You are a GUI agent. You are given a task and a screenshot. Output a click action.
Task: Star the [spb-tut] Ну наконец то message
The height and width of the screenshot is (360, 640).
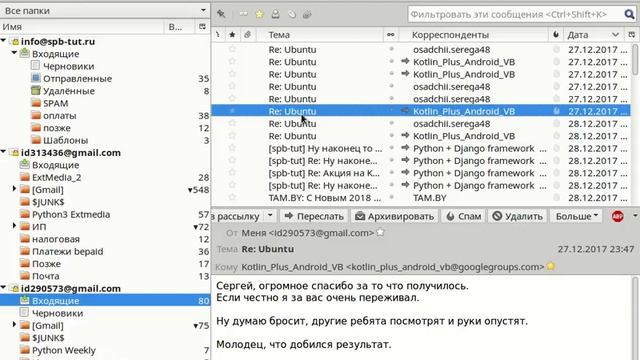(232, 148)
